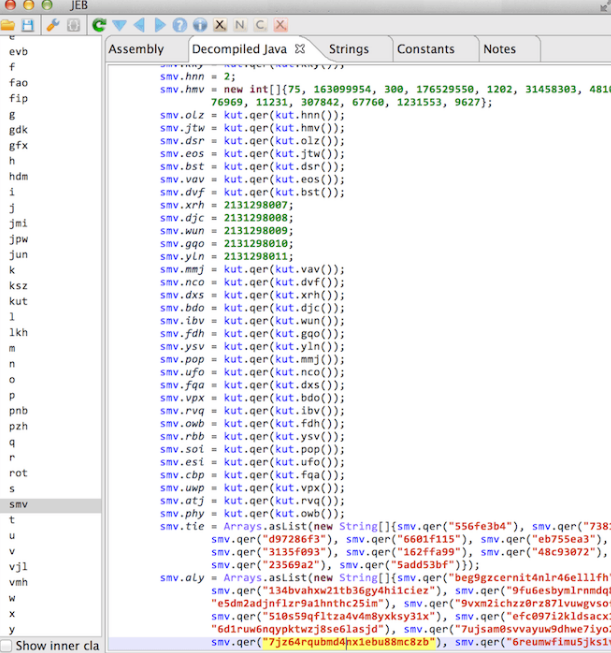This screenshot has width=611, height=653.
Task: Click the smv.hnn field in code
Action: coord(182,77)
